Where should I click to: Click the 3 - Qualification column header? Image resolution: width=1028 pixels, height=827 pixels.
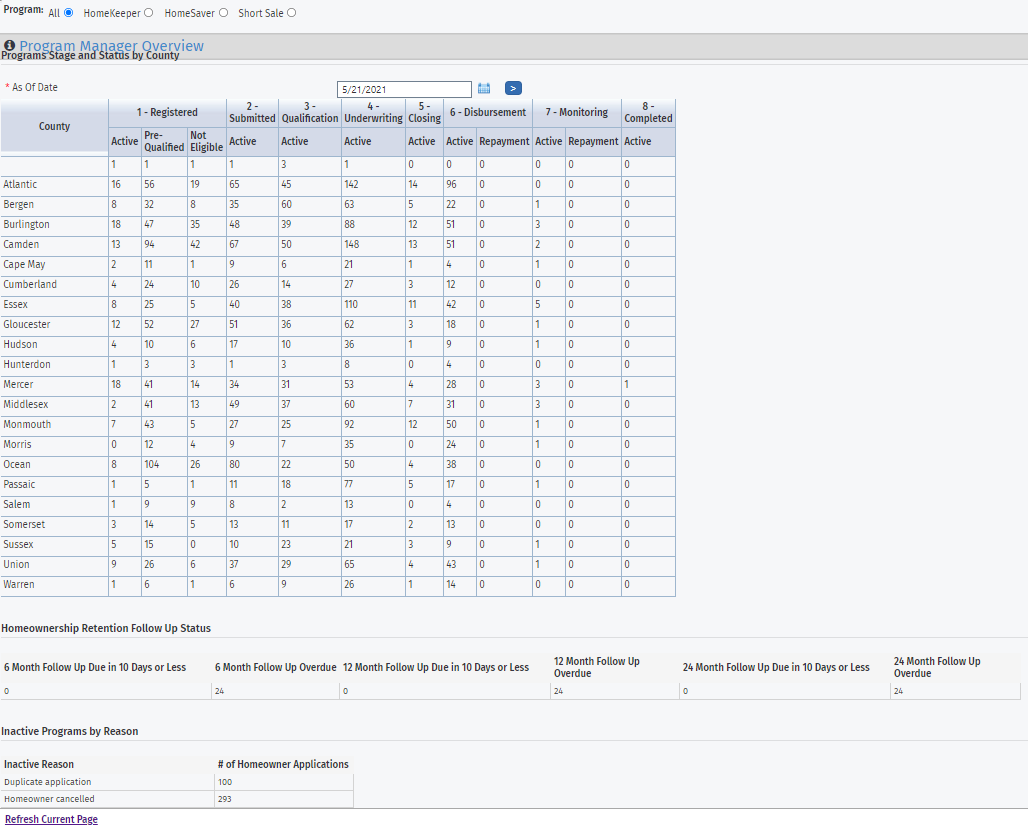click(310, 112)
